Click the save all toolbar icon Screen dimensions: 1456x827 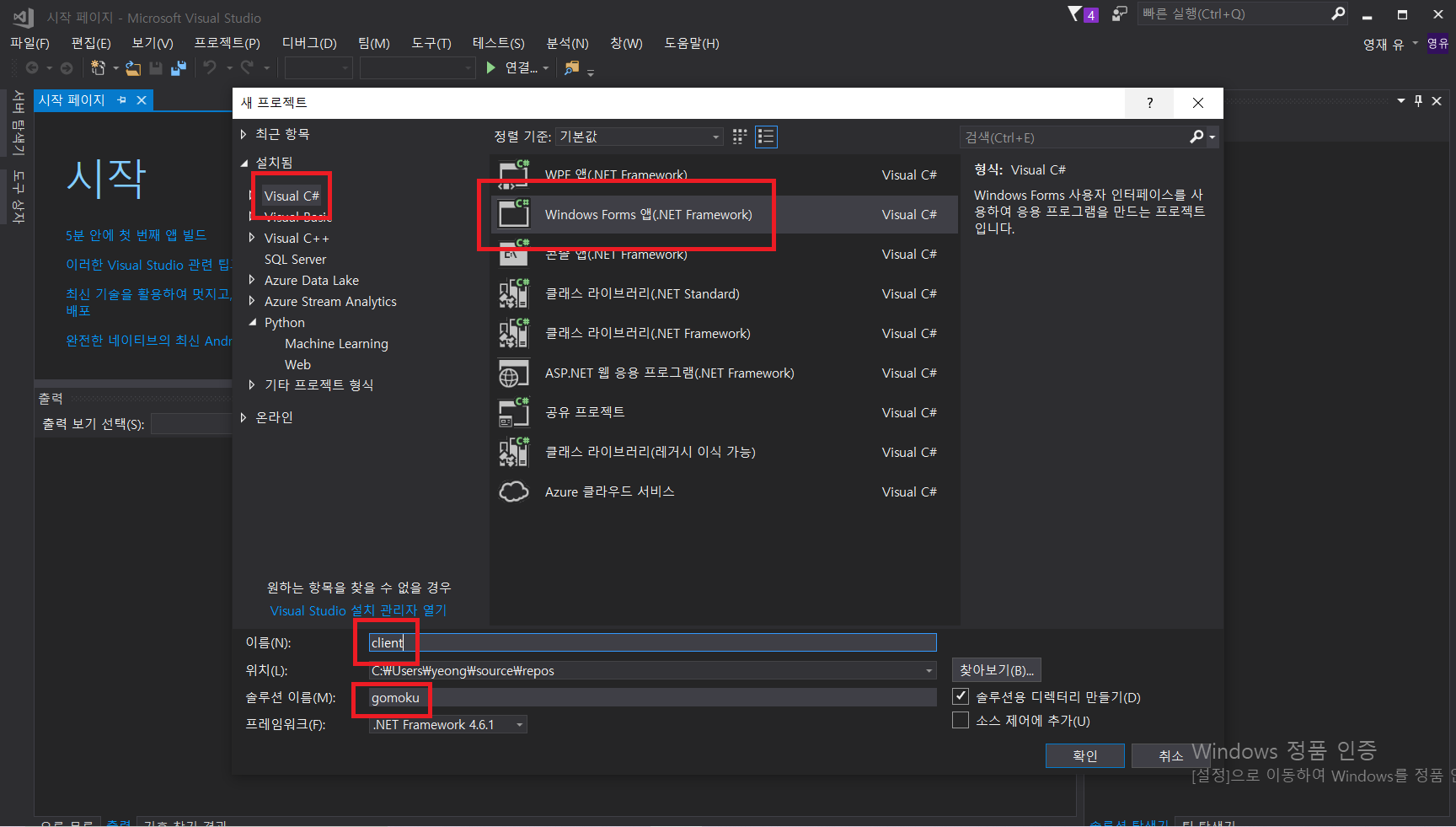point(179,67)
